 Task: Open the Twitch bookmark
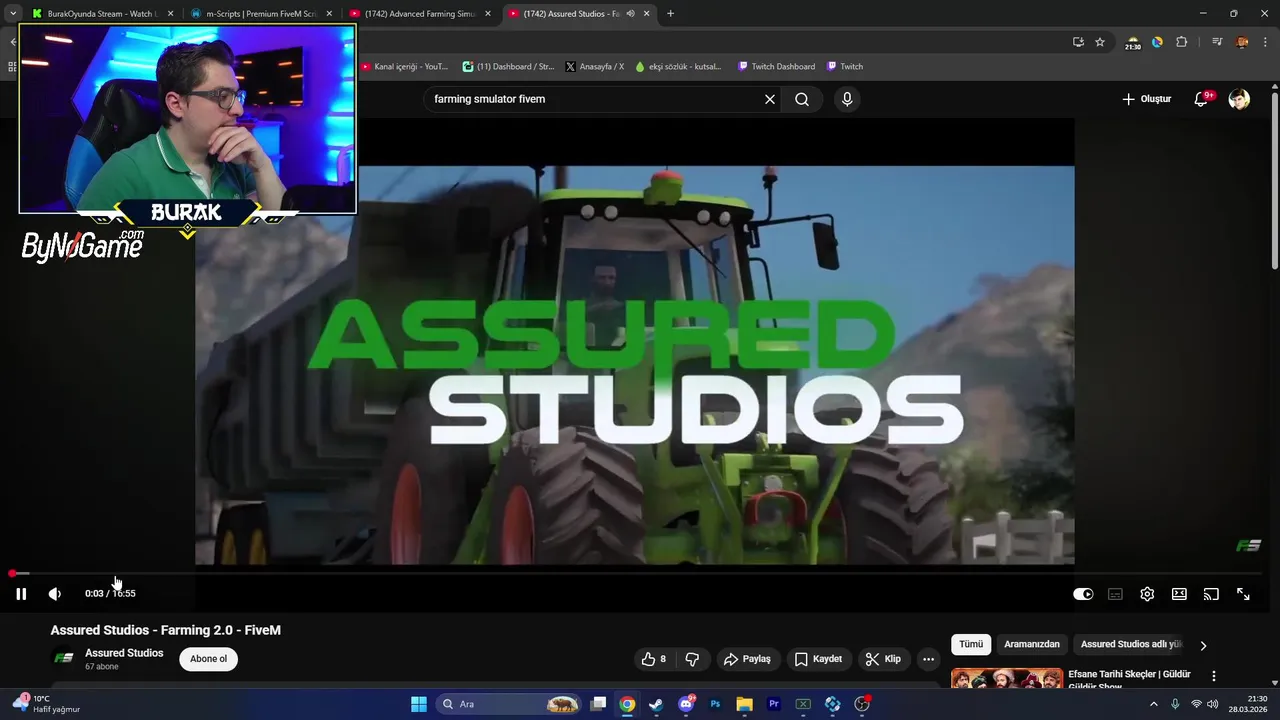[x=845, y=67]
